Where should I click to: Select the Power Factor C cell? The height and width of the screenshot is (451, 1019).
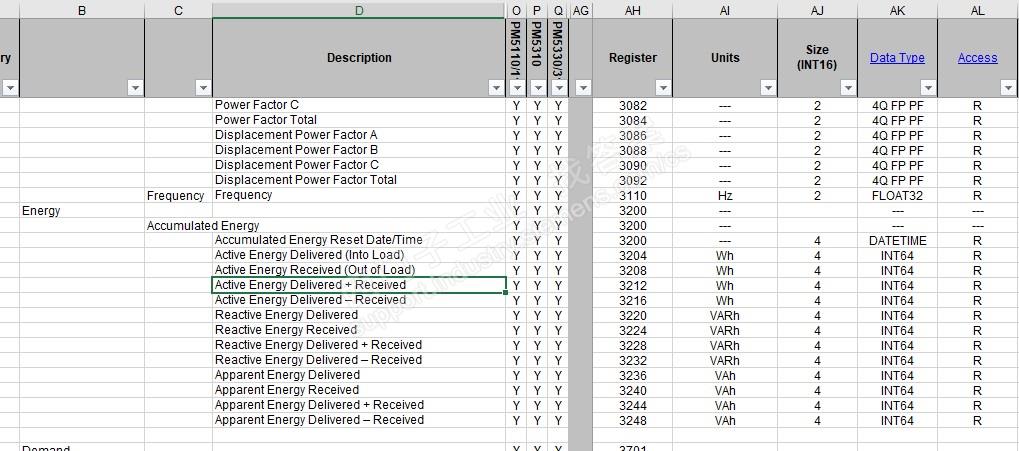click(359, 105)
